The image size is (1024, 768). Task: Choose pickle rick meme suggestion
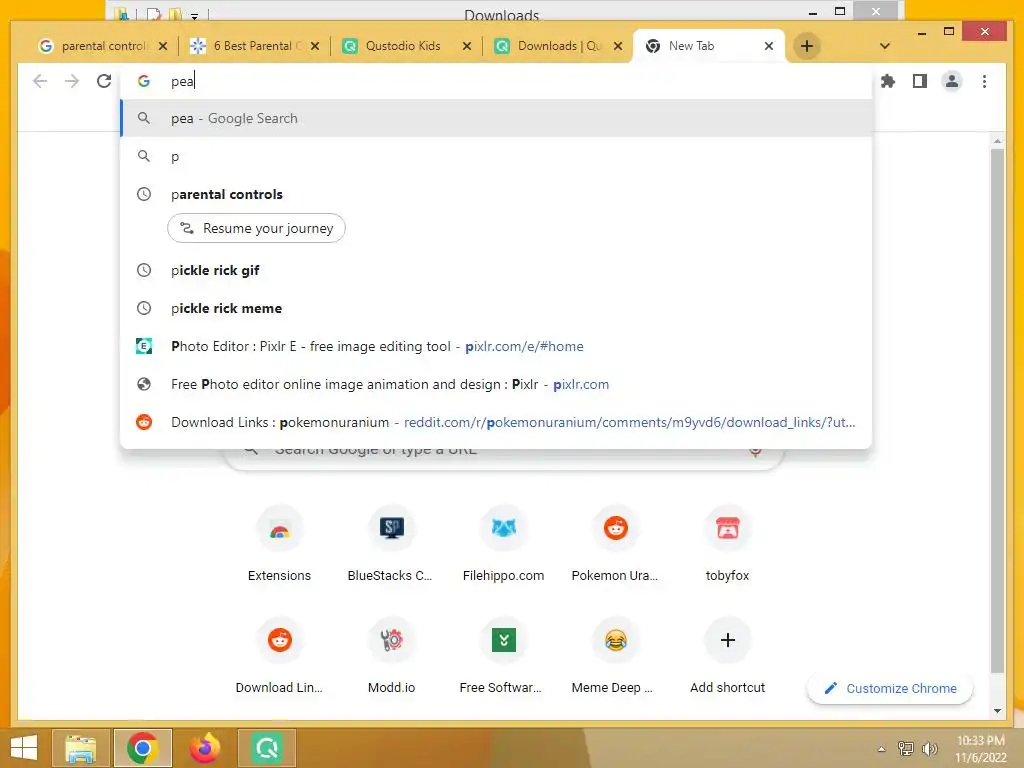coord(496,308)
